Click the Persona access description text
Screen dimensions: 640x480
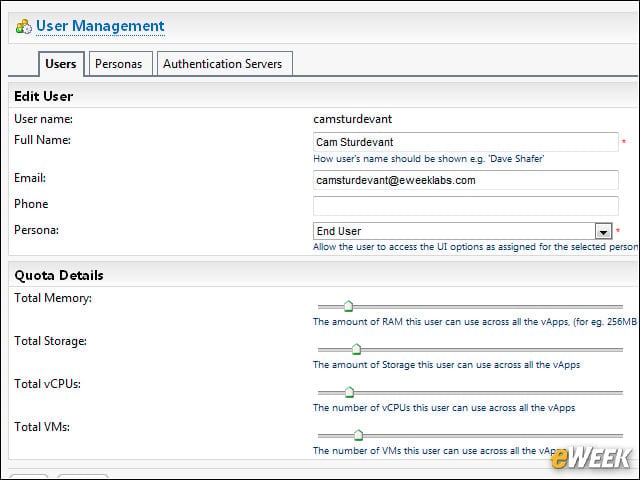point(475,247)
